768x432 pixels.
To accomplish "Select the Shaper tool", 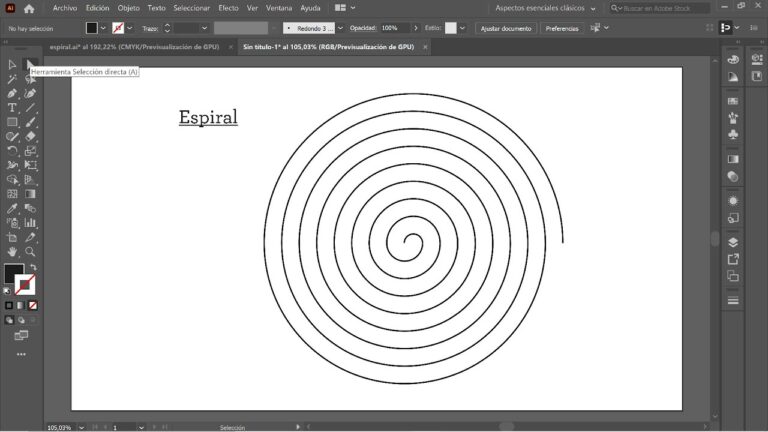I will pyautogui.click(x=12, y=137).
